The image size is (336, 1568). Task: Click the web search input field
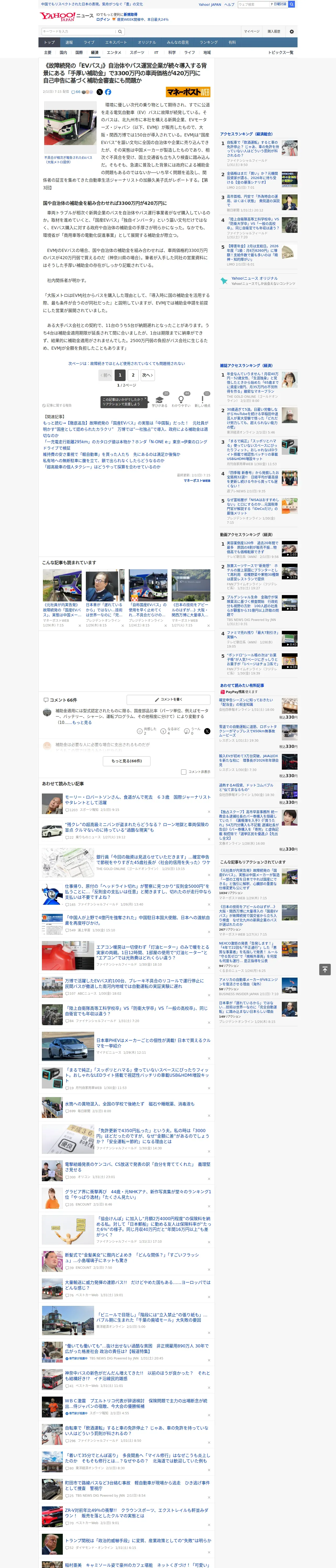(x=253, y=4)
